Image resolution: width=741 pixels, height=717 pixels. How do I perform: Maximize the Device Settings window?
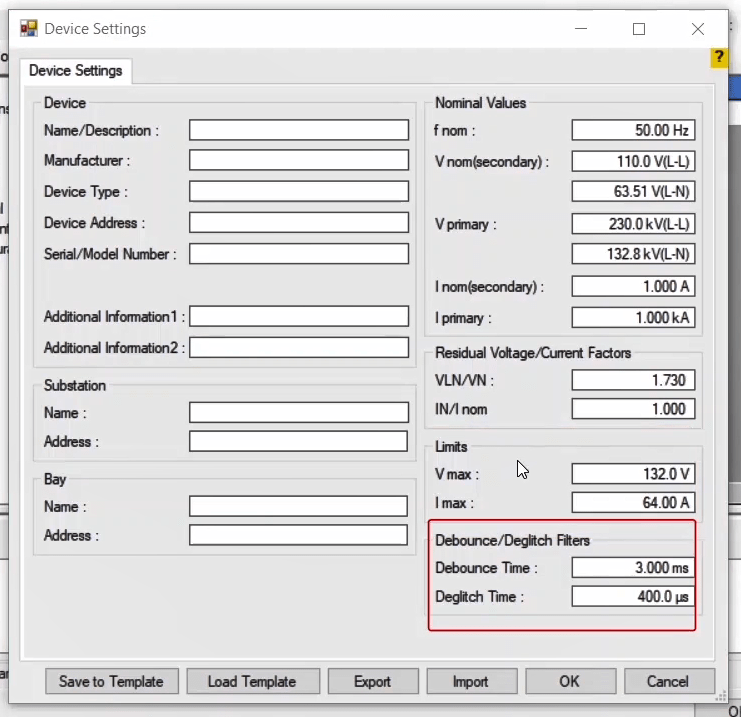[x=639, y=29]
